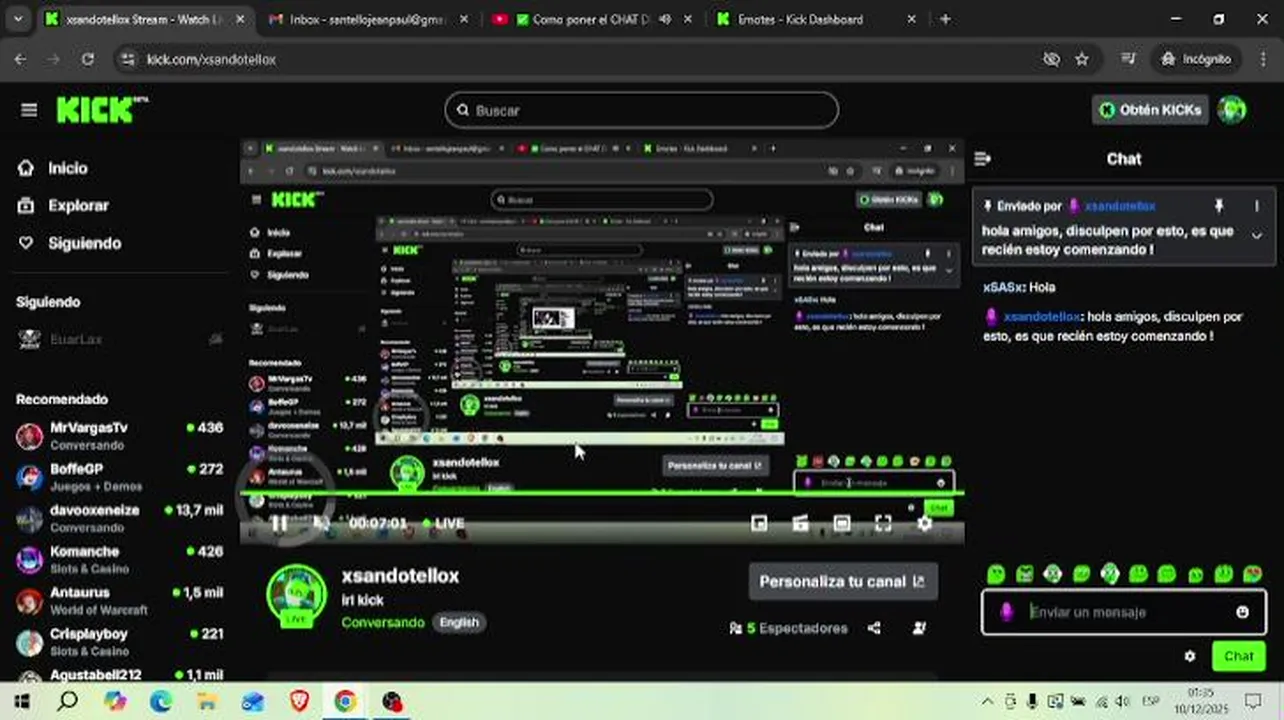Image resolution: width=1284 pixels, height=720 pixels.
Task: Insert the first quick emote
Action: pos(996,574)
